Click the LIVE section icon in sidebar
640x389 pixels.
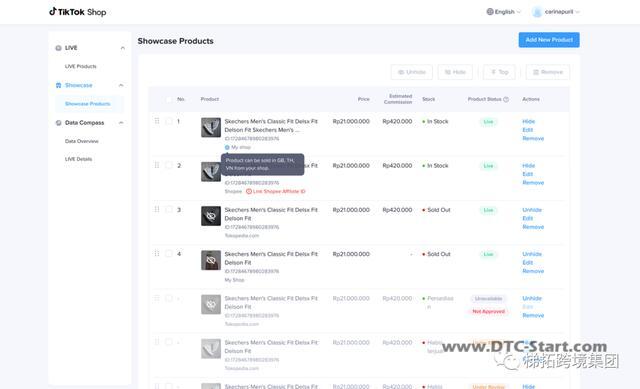click(58, 48)
